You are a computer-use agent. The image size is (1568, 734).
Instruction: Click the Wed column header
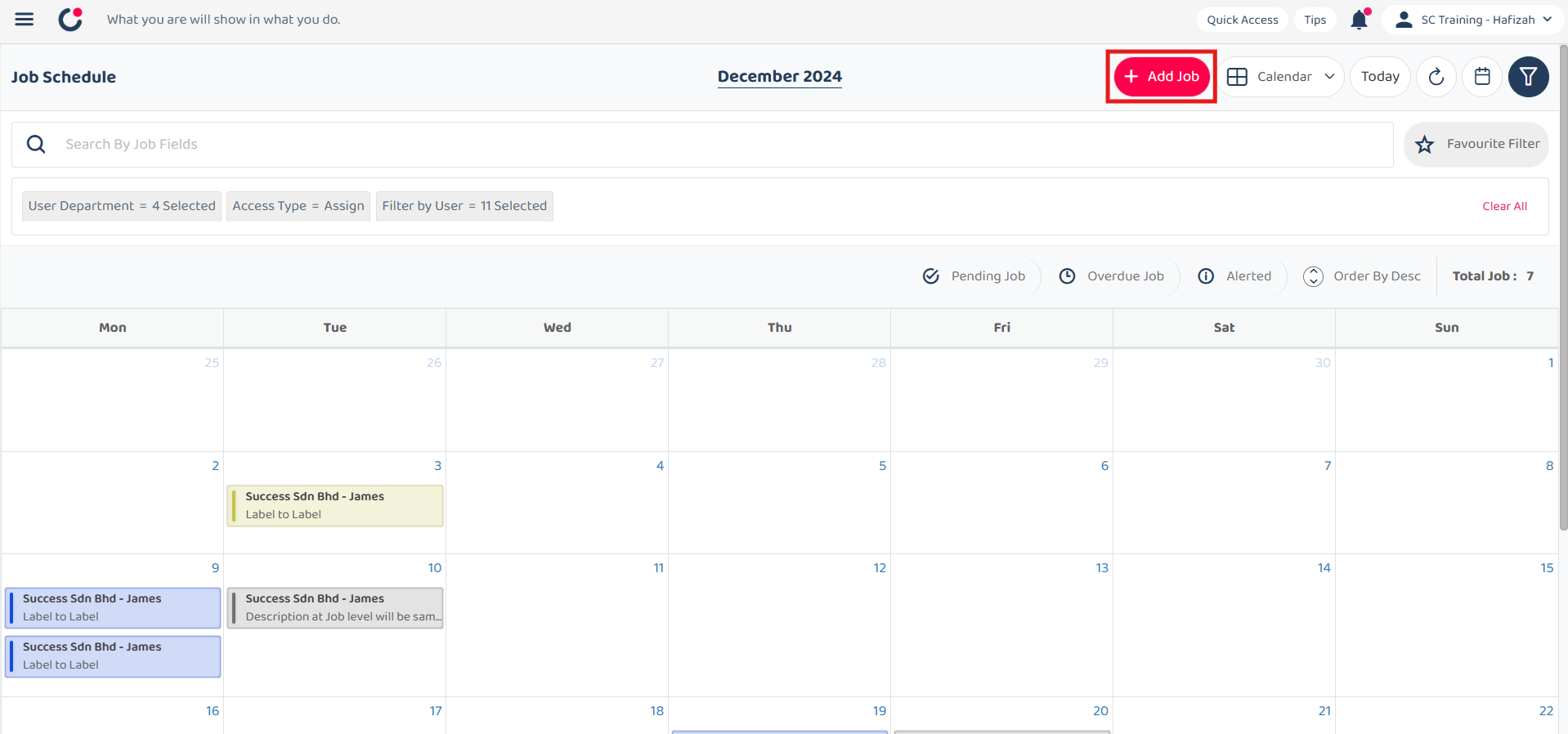pos(558,328)
